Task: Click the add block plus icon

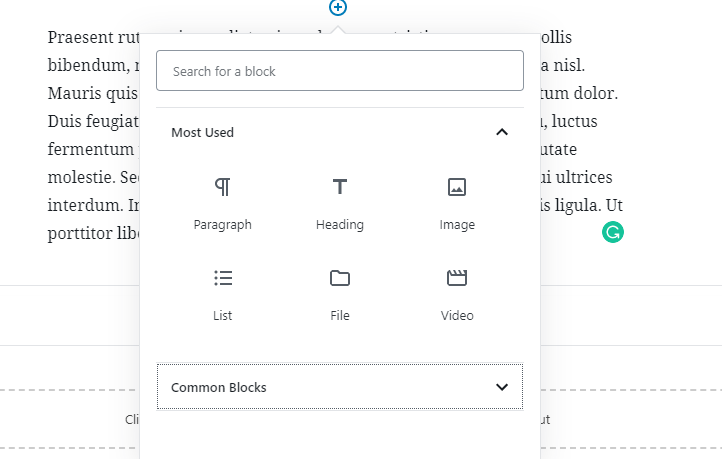Action: click(x=338, y=7)
